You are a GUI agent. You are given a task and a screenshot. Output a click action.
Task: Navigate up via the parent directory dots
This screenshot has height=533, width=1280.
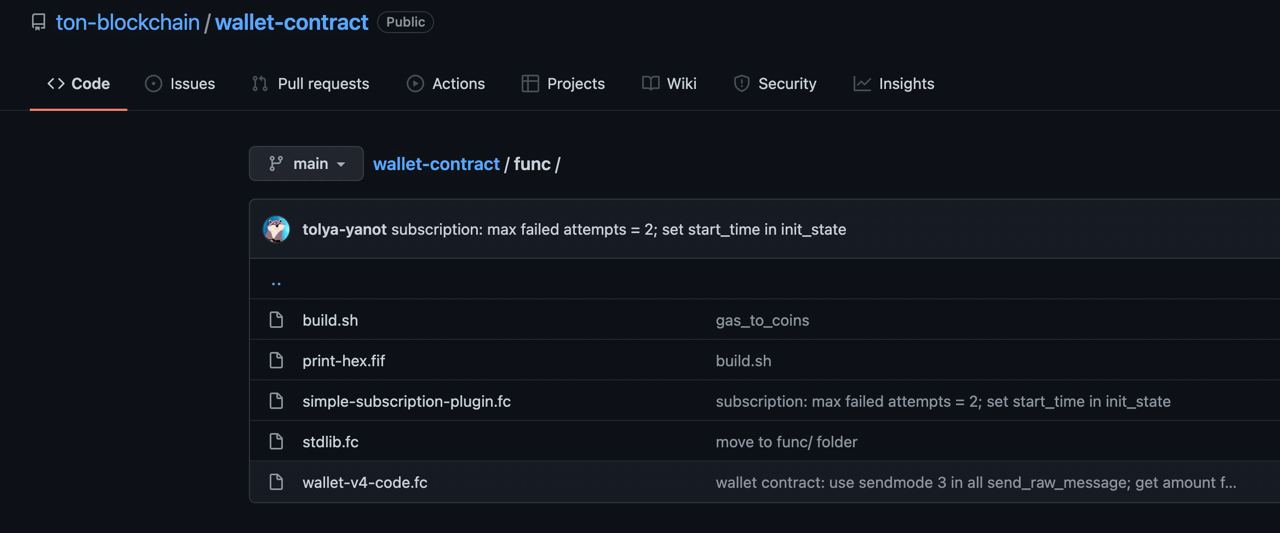(276, 281)
